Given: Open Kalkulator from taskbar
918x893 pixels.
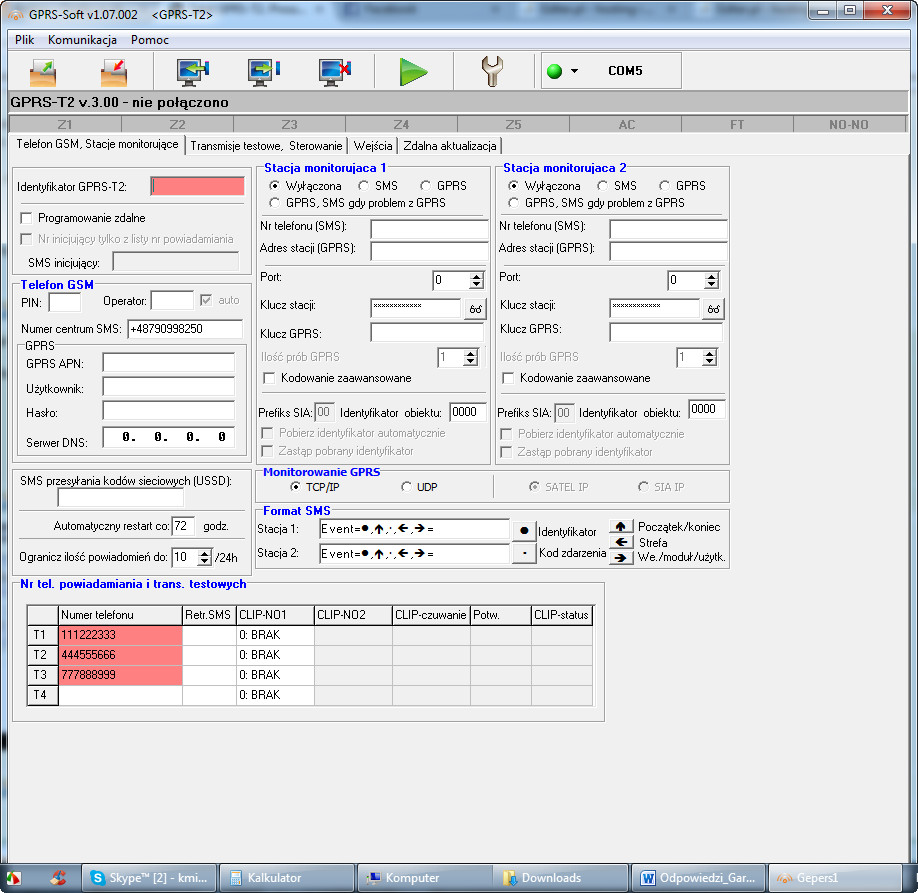Looking at the screenshot, I should (287, 878).
